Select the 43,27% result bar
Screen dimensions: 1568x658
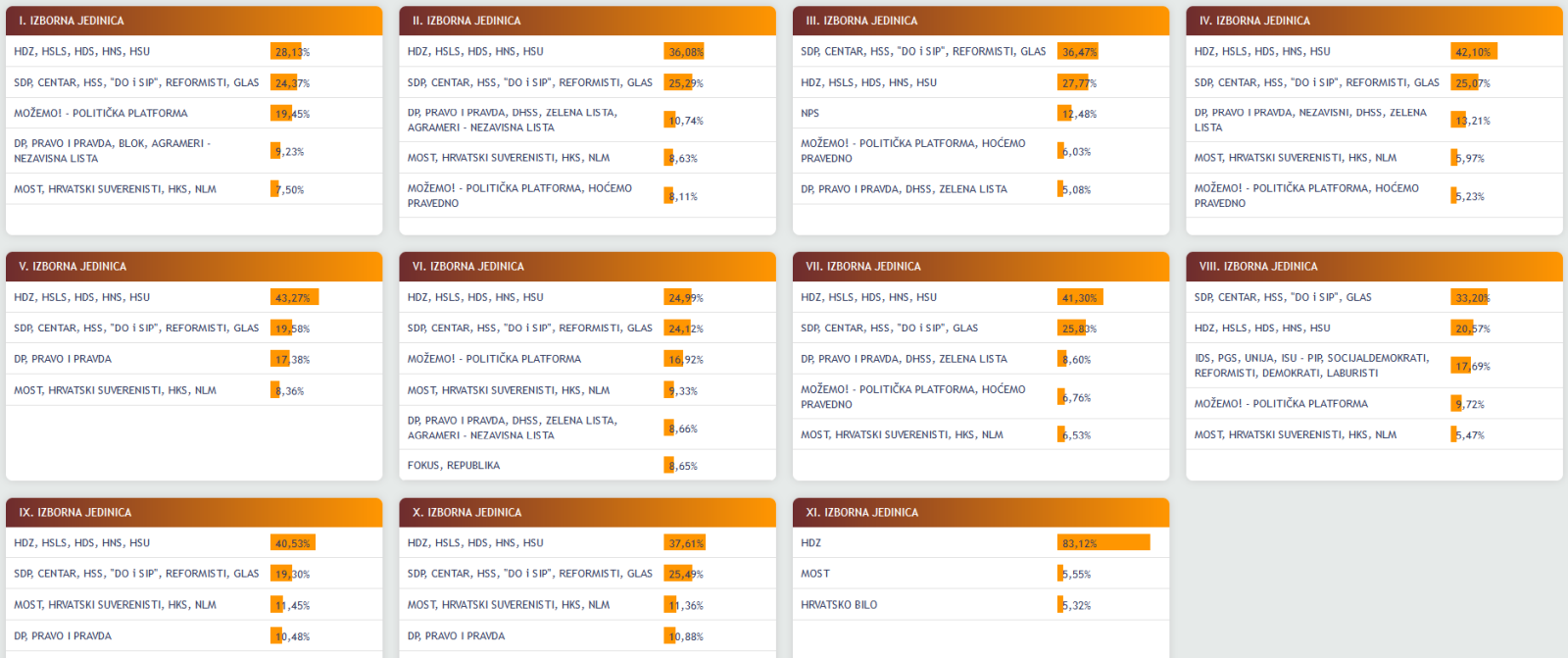295,297
